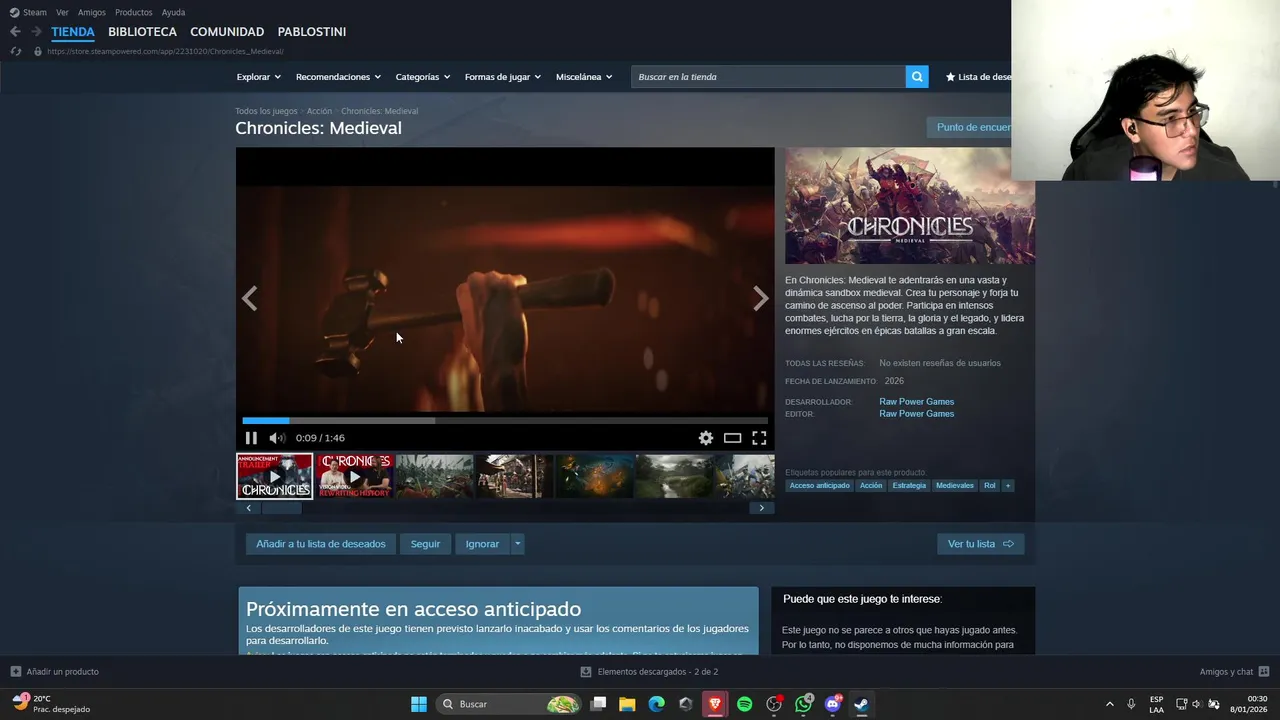Open downloads 'Elementos descargados' status

pos(649,672)
